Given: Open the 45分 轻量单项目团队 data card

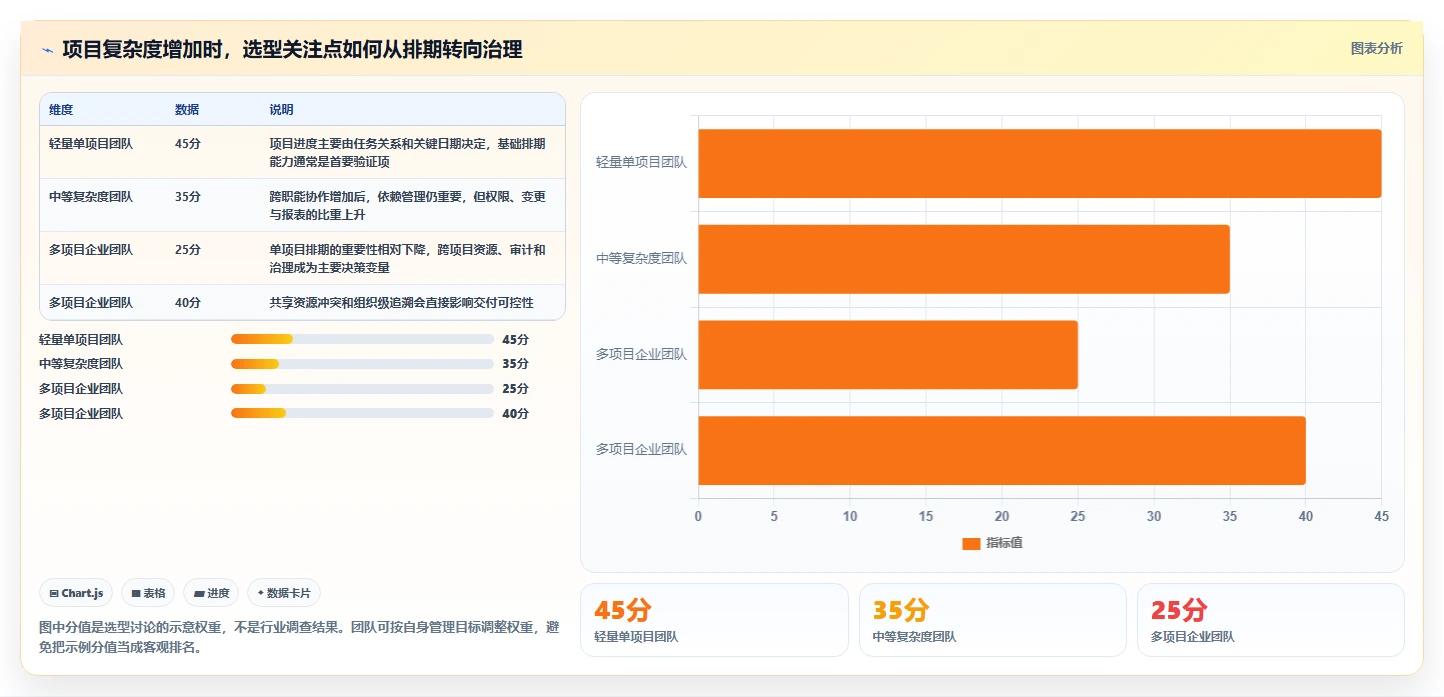Looking at the screenshot, I should tap(714, 620).
